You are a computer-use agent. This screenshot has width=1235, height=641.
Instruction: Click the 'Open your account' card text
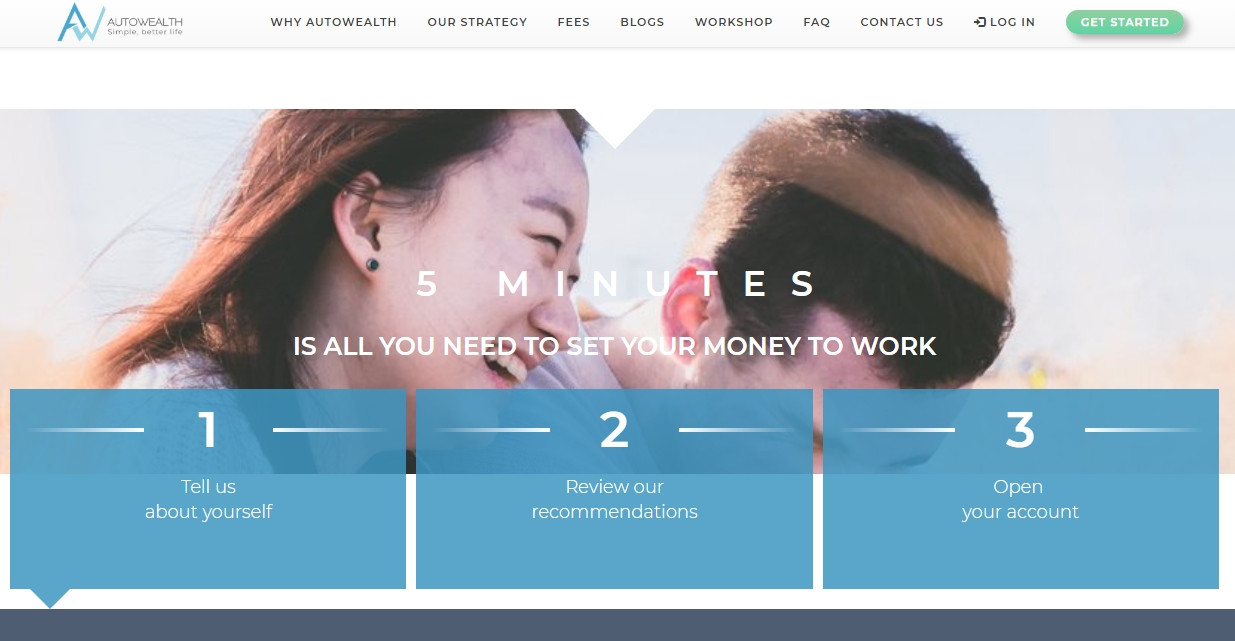pyautogui.click(x=1020, y=499)
